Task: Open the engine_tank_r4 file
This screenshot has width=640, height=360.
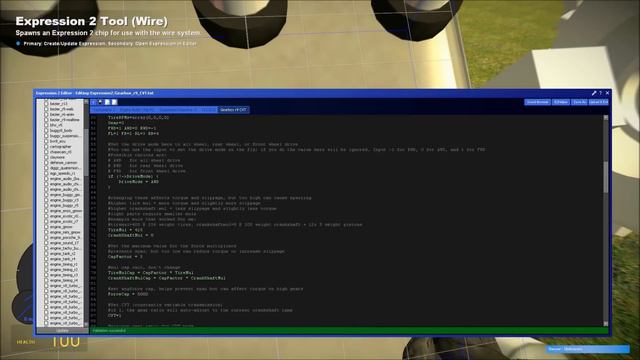Action: point(62,259)
